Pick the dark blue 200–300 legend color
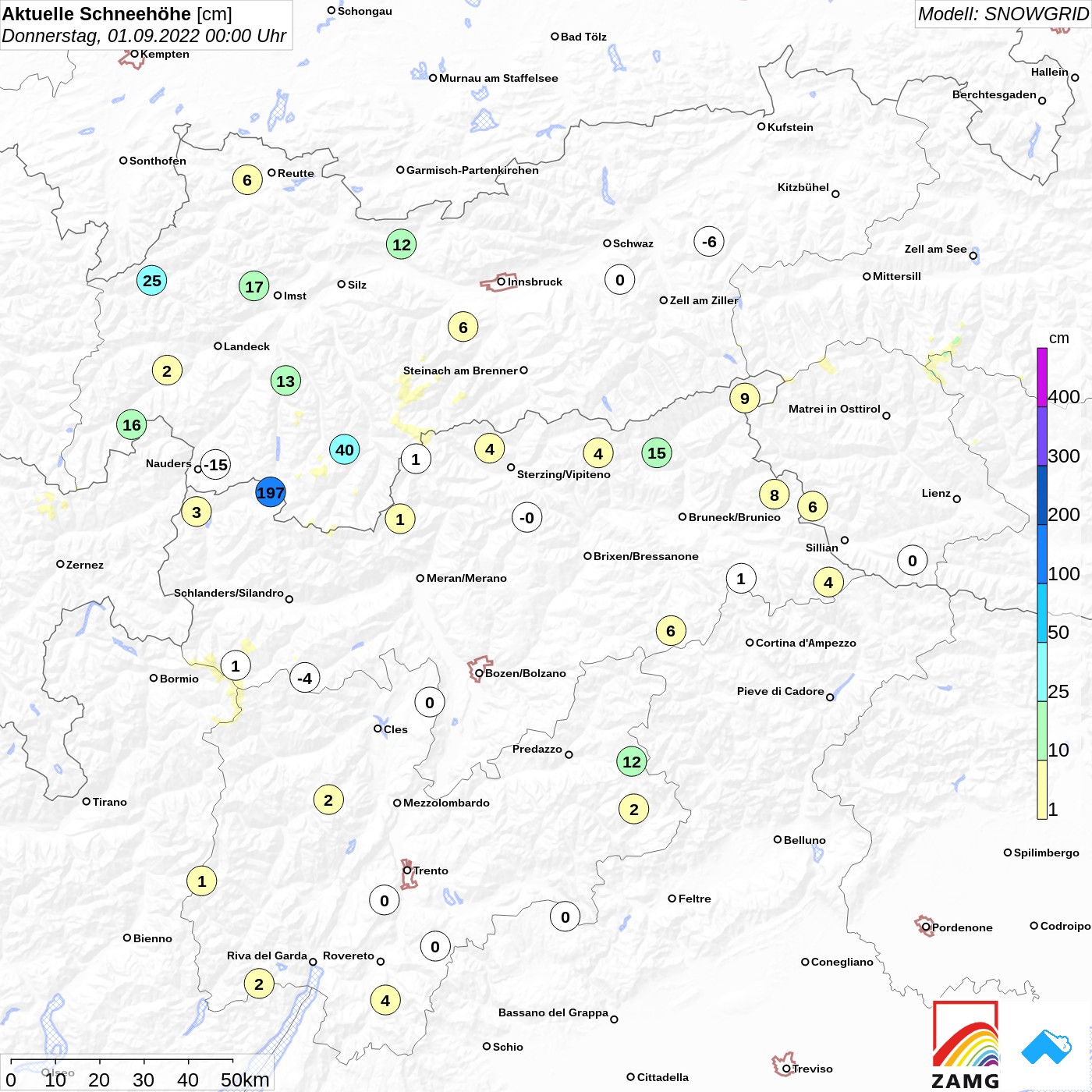 pos(1042,495)
